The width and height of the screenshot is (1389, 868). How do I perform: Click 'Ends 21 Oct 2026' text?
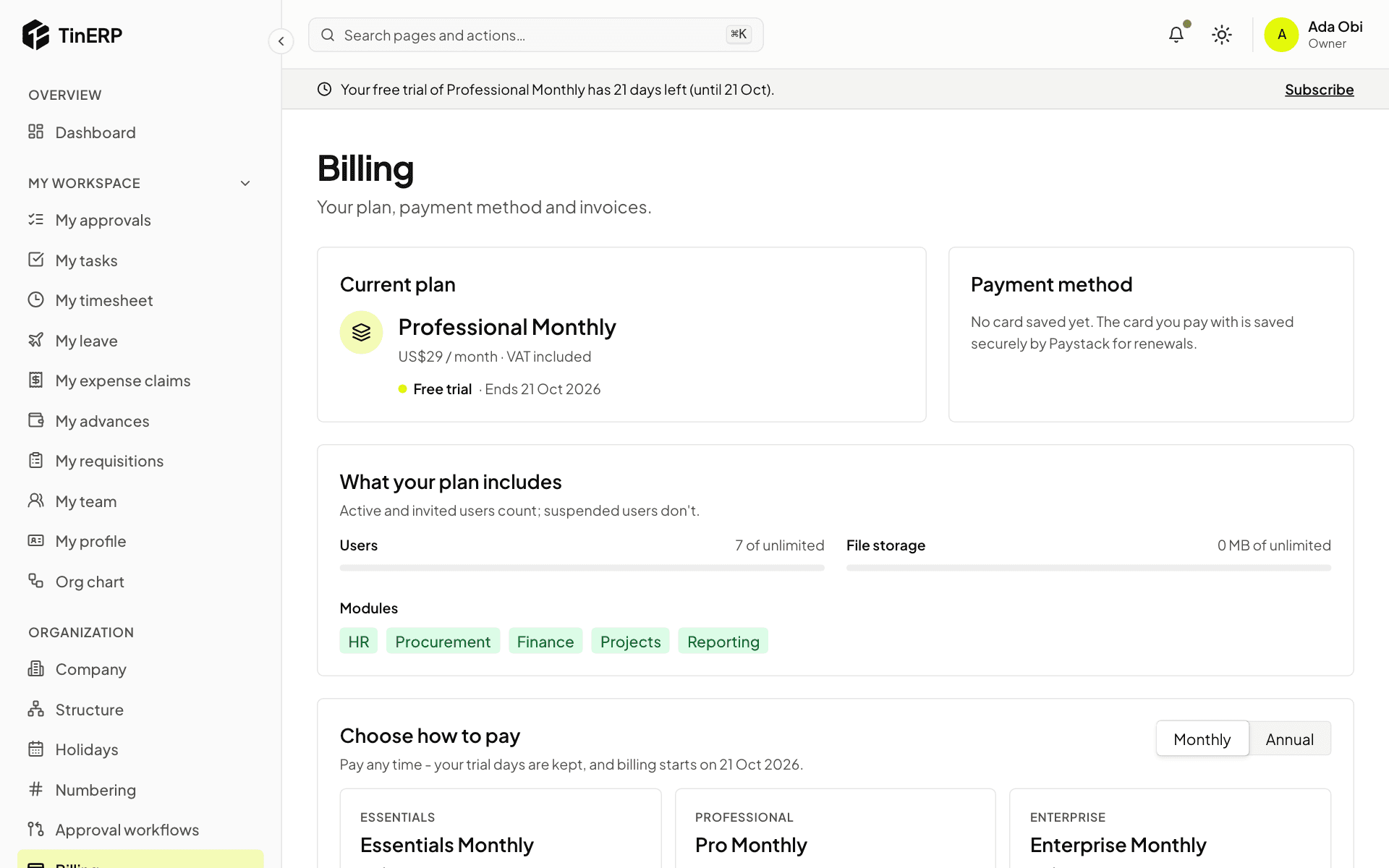[x=543, y=389]
